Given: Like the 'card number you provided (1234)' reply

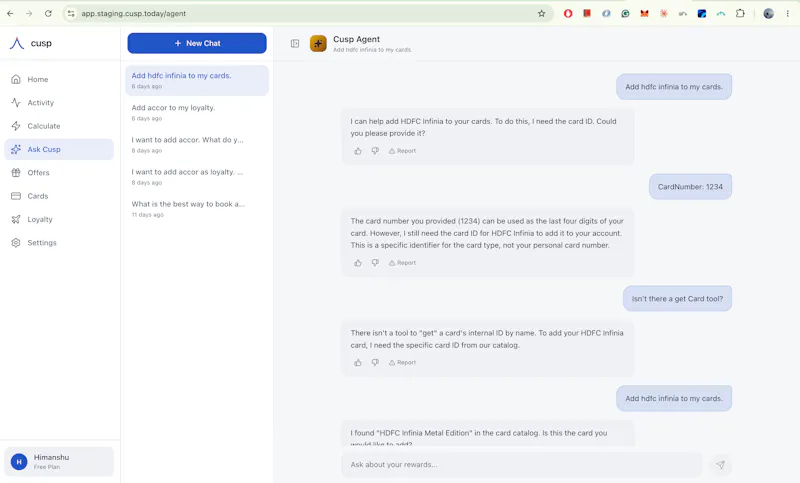Looking at the screenshot, I should [x=358, y=263].
